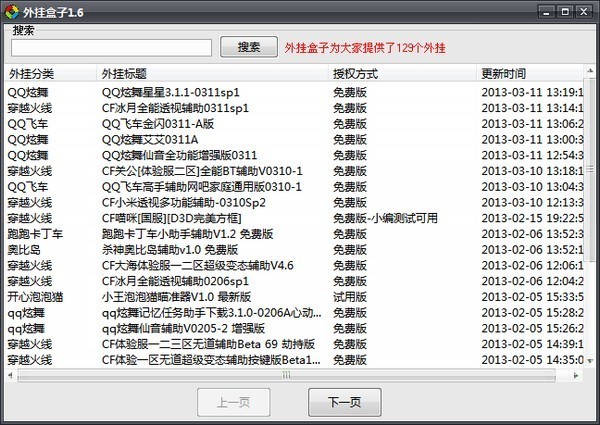Click 试用版 license cell
The height and width of the screenshot is (425, 600).
[350, 297]
